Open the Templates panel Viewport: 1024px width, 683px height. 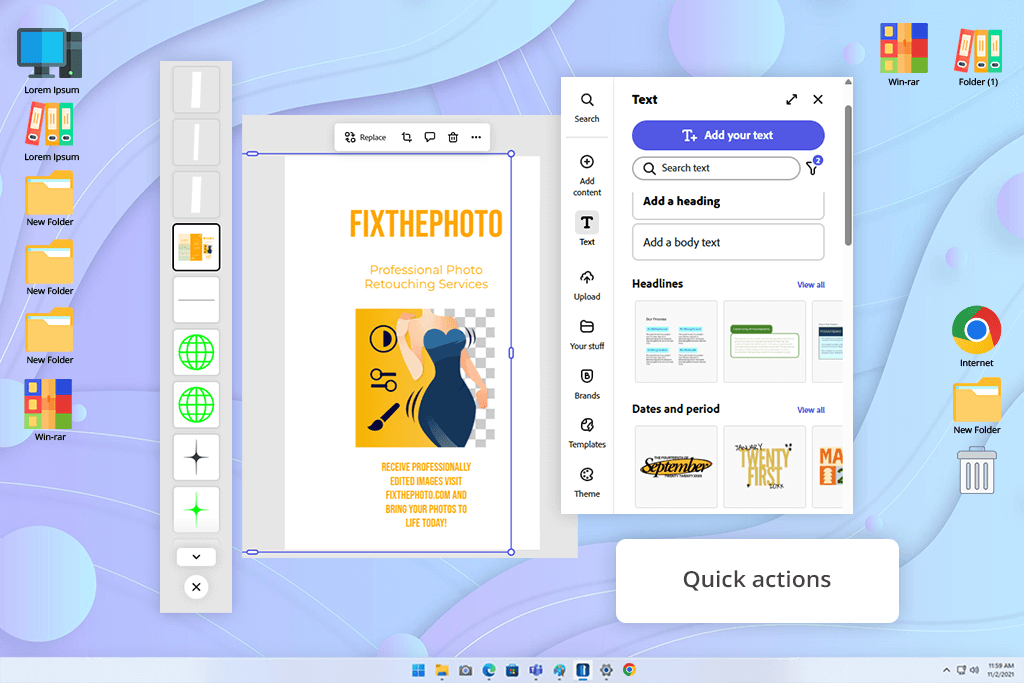coord(586,433)
